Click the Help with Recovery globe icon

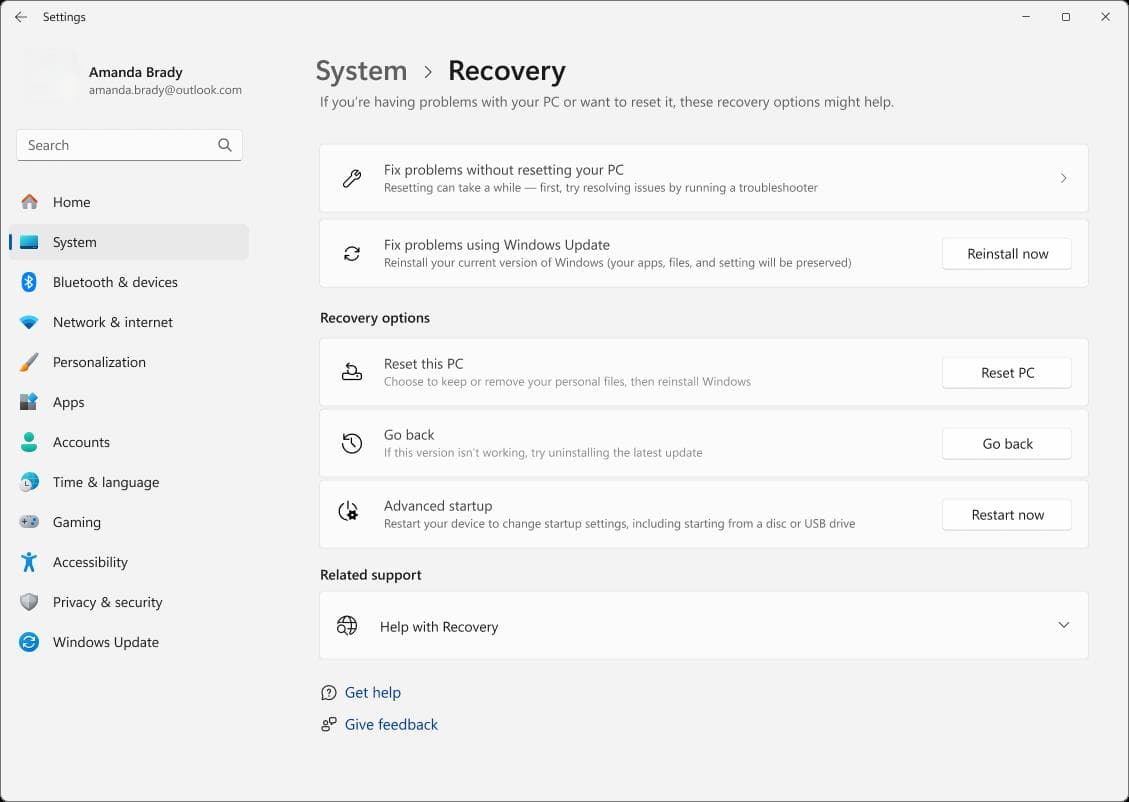(x=347, y=626)
